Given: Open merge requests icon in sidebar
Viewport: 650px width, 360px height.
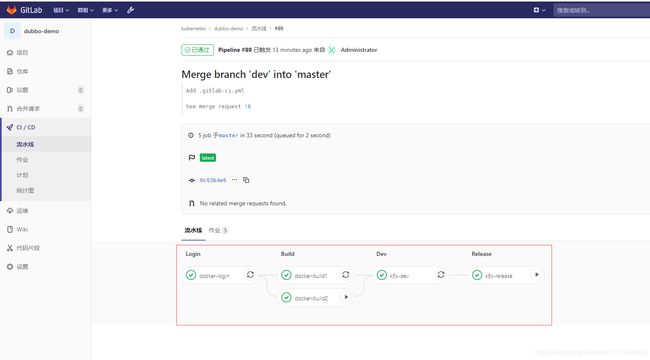Looking at the screenshot, I should coord(10,109).
